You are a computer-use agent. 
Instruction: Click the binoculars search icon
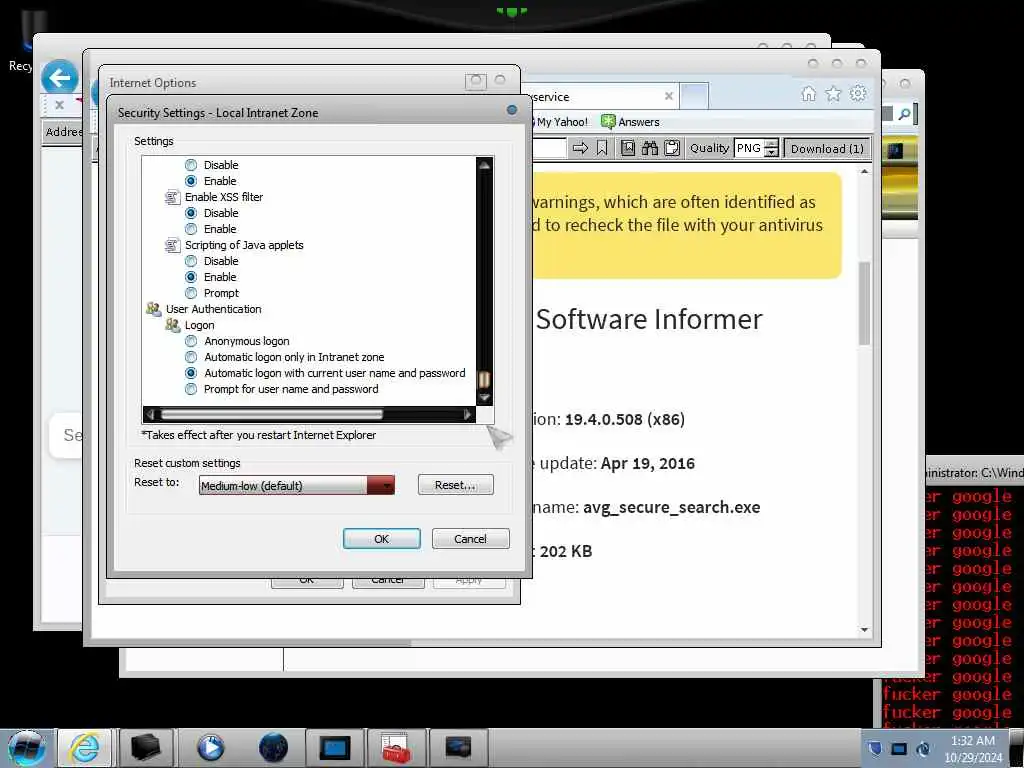[650, 148]
